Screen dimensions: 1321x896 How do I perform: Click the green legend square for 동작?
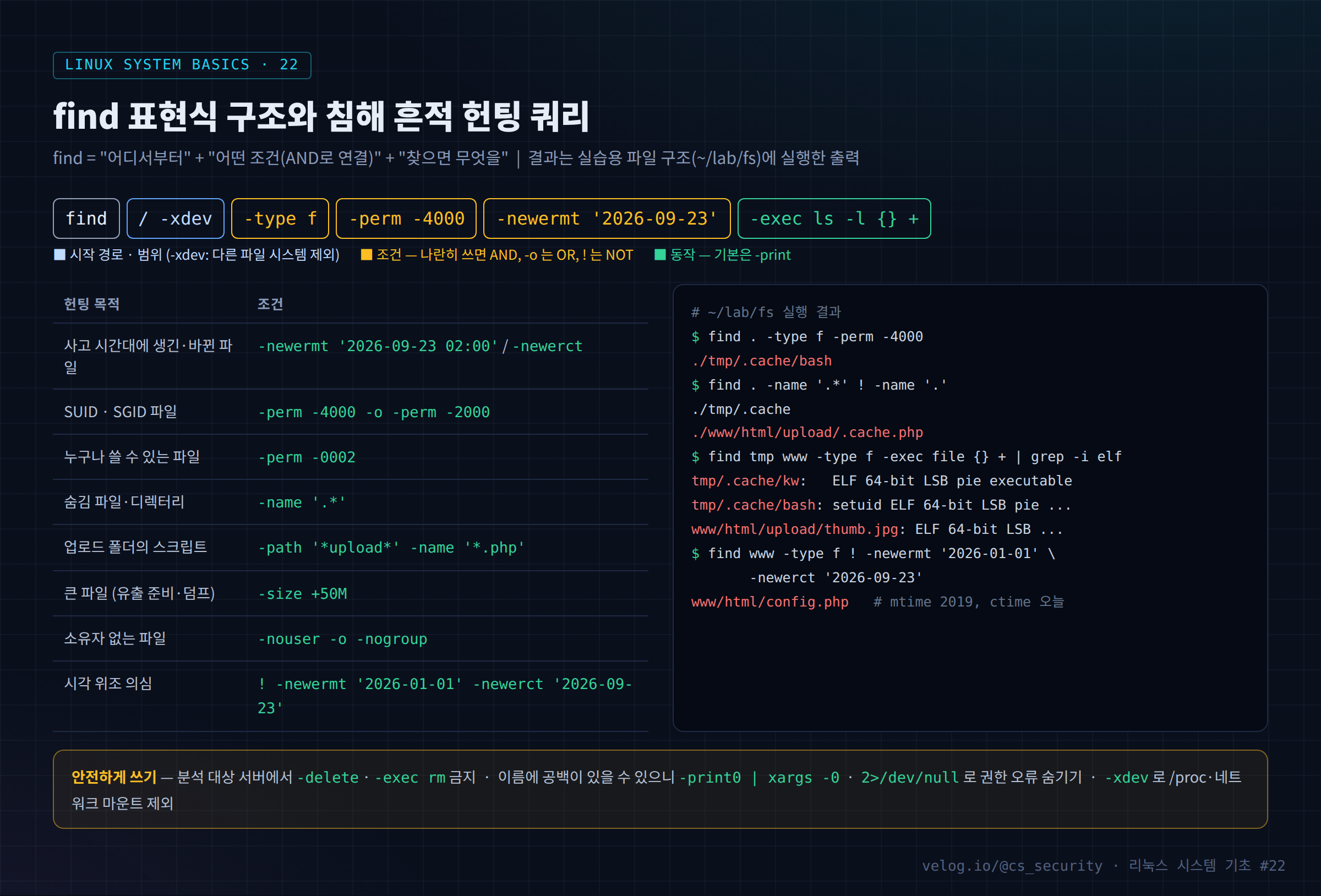click(660, 255)
